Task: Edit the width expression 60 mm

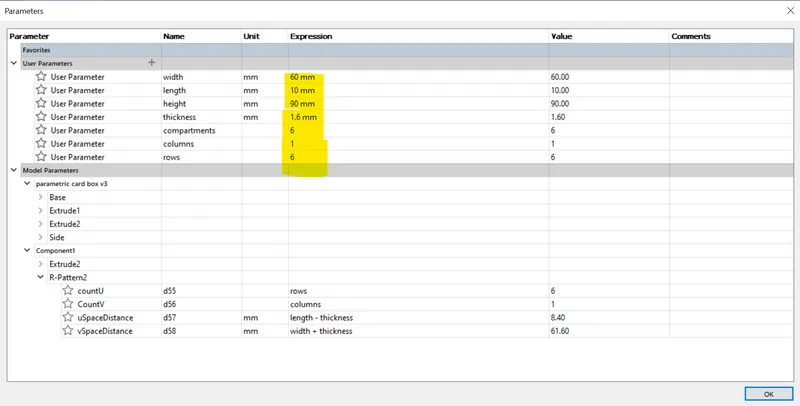Action: pyautogui.click(x=418, y=77)
